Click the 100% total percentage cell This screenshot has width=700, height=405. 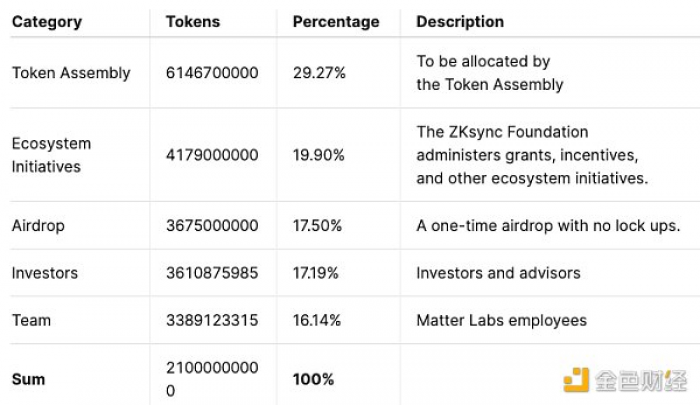(313, 379)
